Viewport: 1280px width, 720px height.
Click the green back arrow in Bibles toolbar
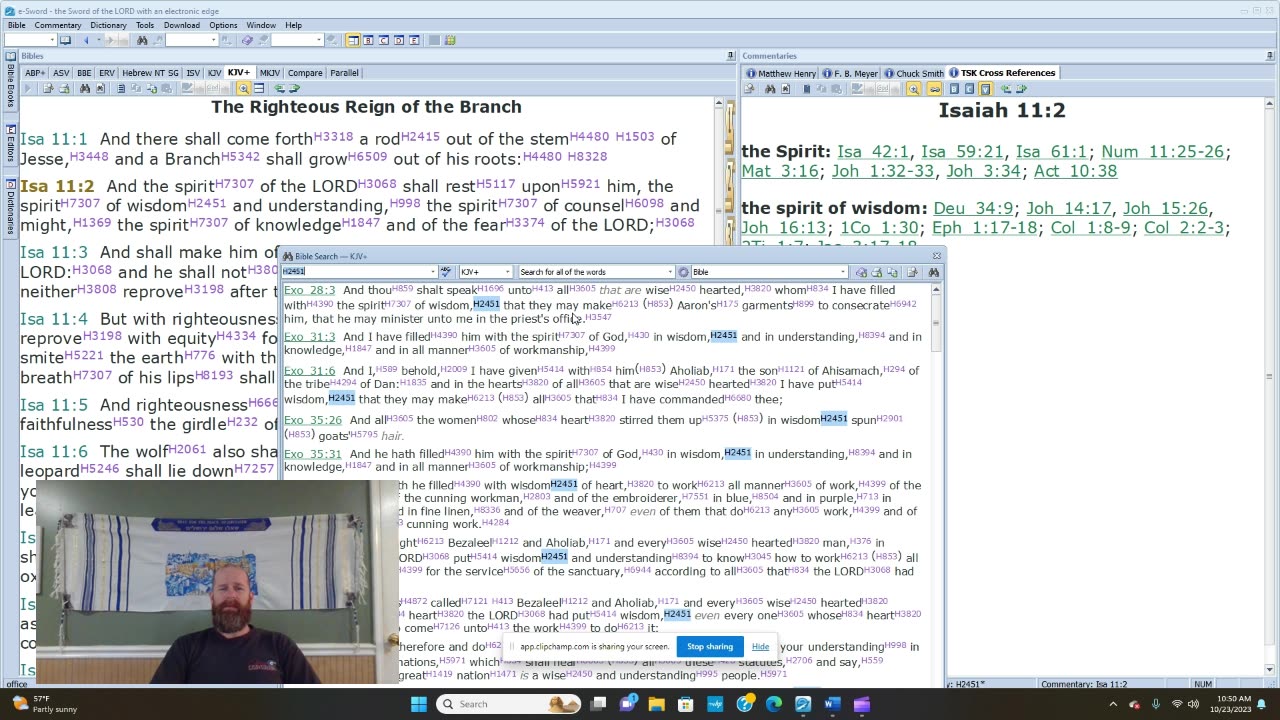(x=279, y=89)
